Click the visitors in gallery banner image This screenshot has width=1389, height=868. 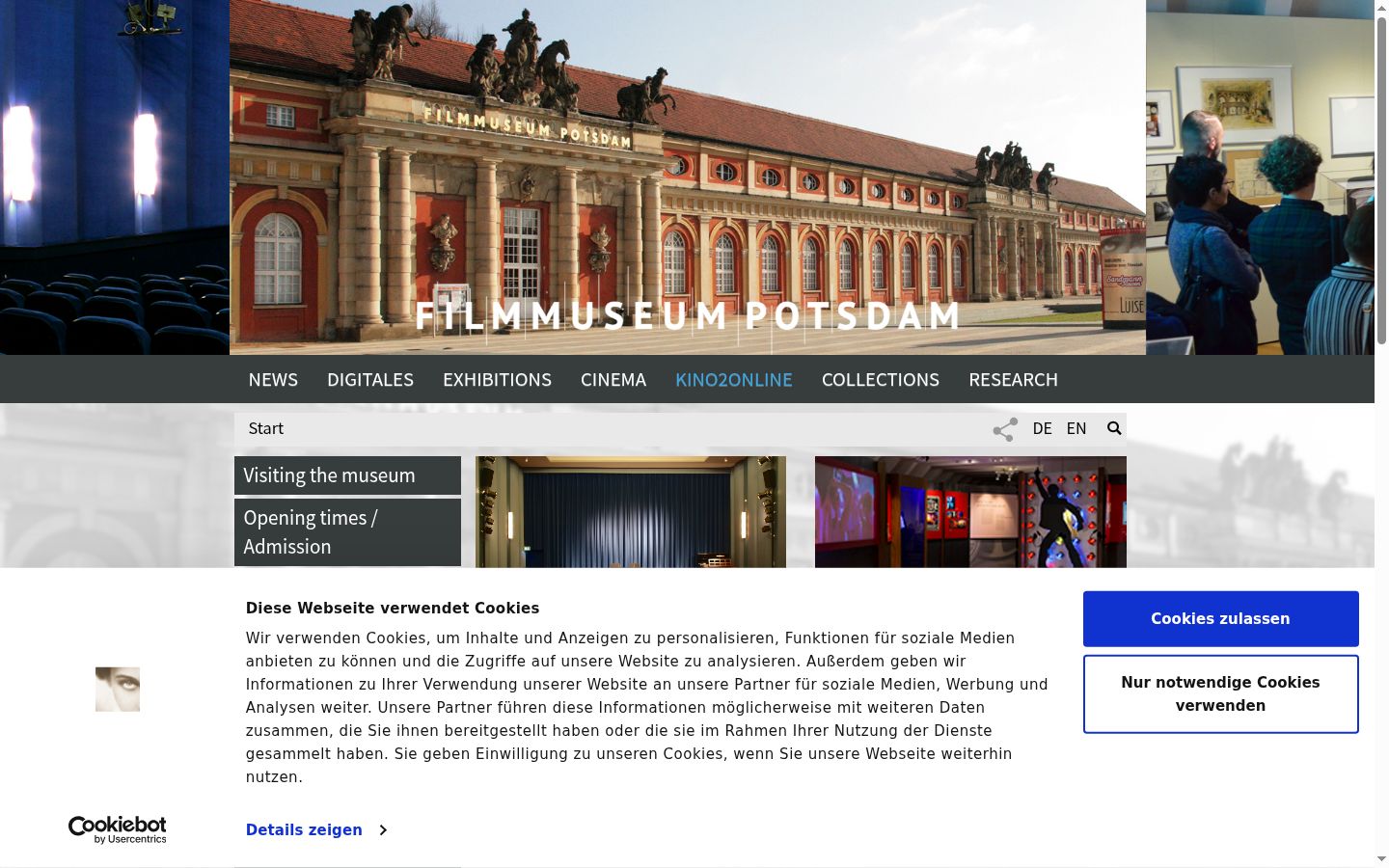[x=1260, y=177]
